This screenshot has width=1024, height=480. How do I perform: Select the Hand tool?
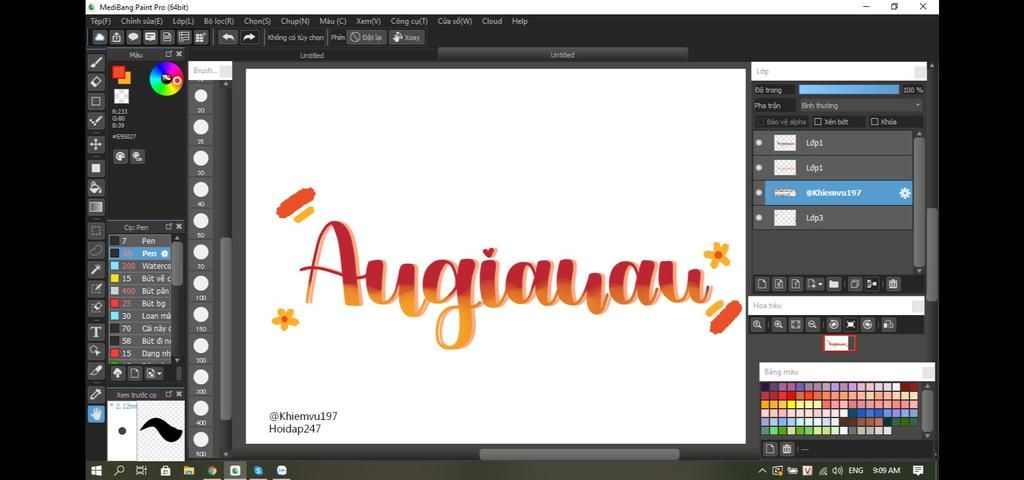(x=96, y=413)
